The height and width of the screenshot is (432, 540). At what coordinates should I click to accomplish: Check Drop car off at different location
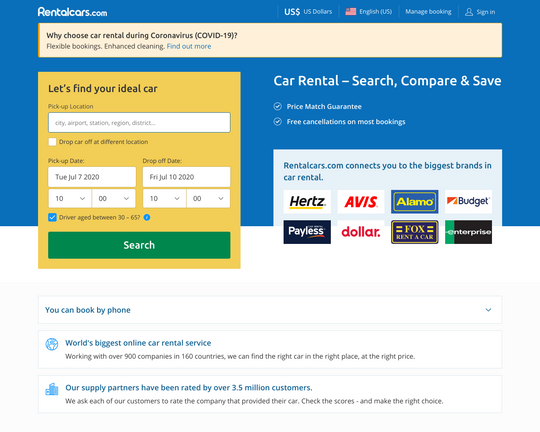[x=52, y=142]
